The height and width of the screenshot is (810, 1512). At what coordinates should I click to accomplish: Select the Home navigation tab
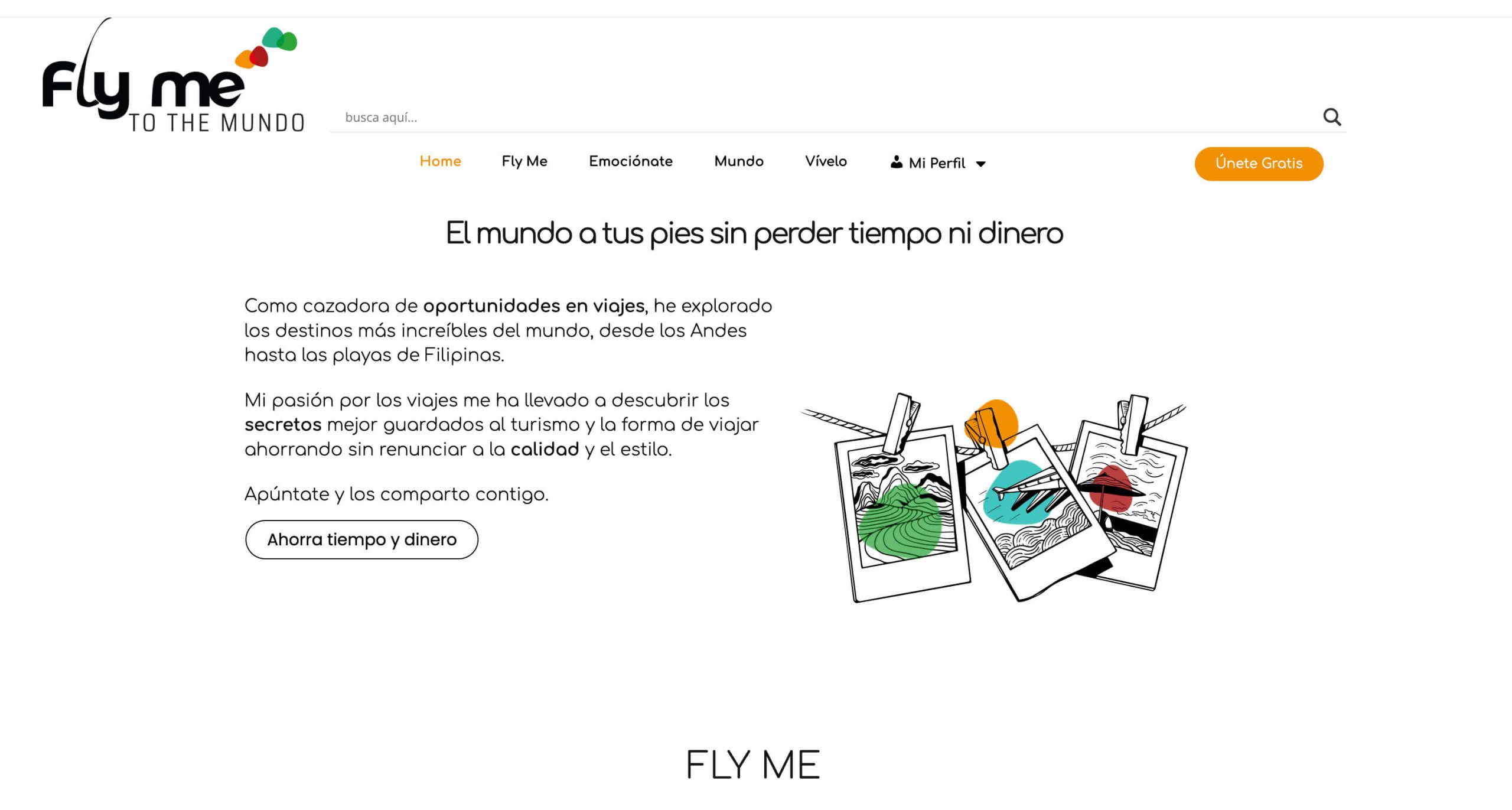pos(440,162)
